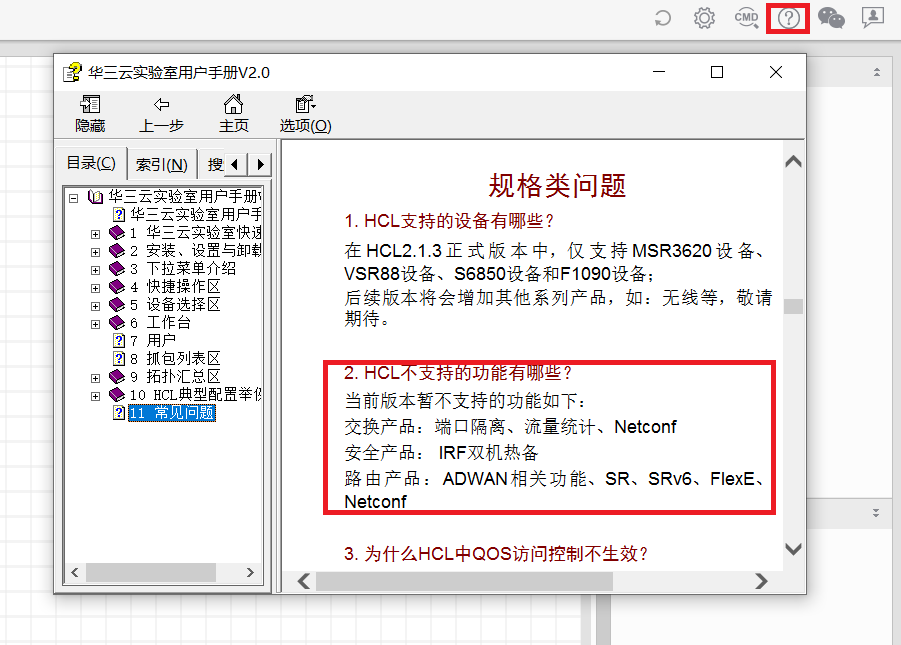This screenshot has width=901, height=645.
Task: Select 3 下拉菜单介绍 tree item
Action: pyautogui.click(x=183, y=268)
